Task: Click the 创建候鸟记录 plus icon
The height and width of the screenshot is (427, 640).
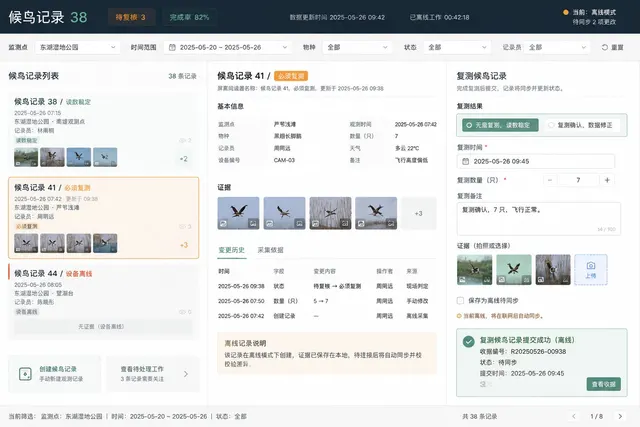Action: [x=25, y=374]
